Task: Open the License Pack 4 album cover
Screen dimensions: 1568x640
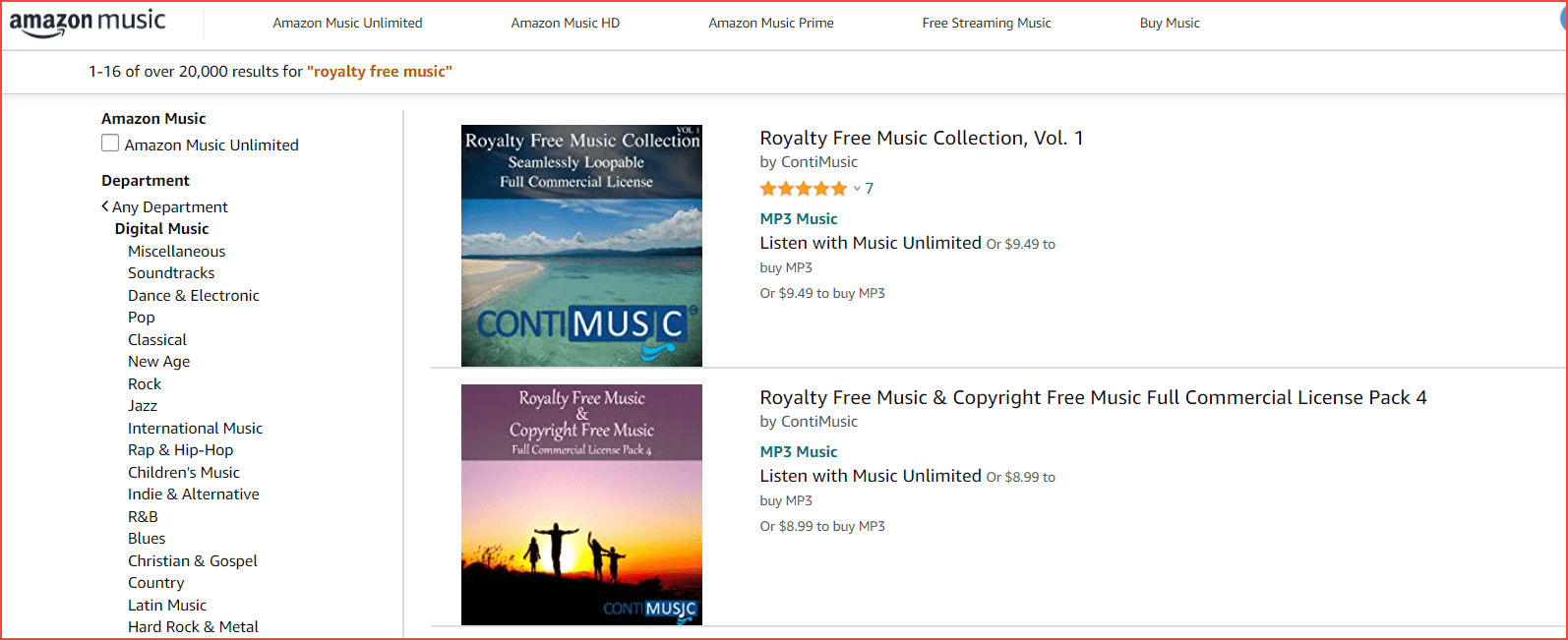Action: click(x=581, y=504)
